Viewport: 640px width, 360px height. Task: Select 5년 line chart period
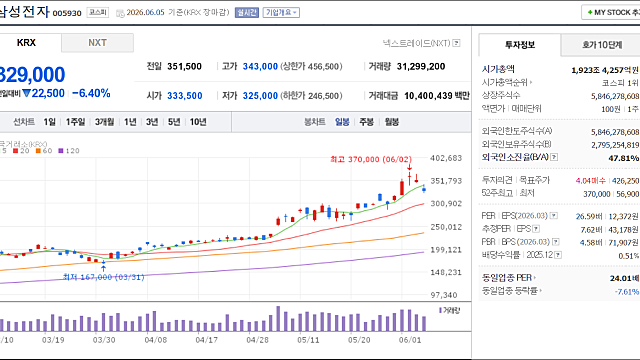(174, 122)
